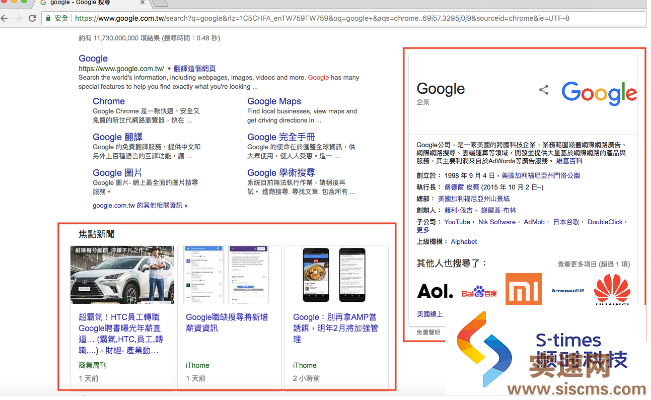Open the DoubleClick subsidiary link
The height and width of the screenshot is (400, 651).
tap(604, 222)
